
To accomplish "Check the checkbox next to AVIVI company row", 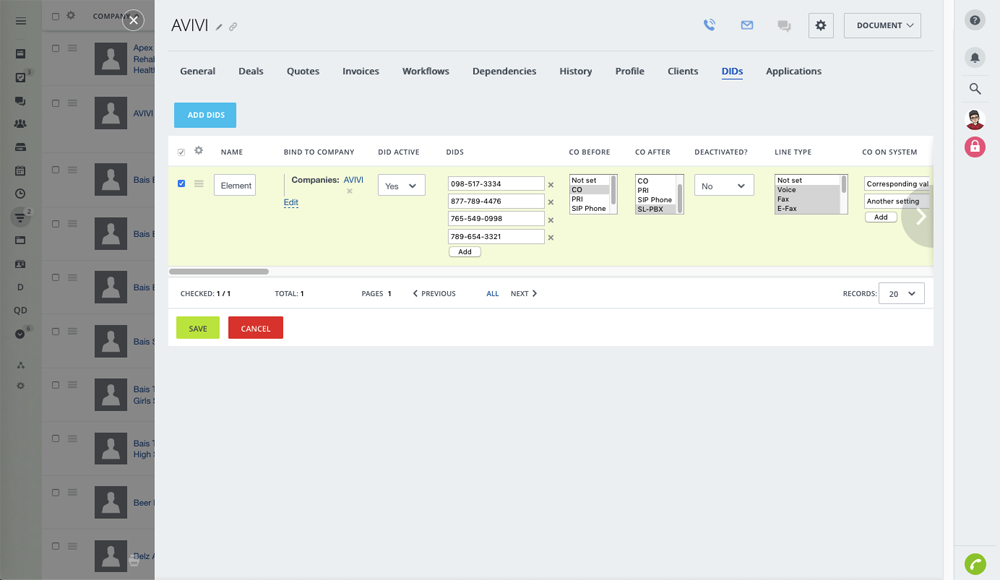I will coord(56,102).
